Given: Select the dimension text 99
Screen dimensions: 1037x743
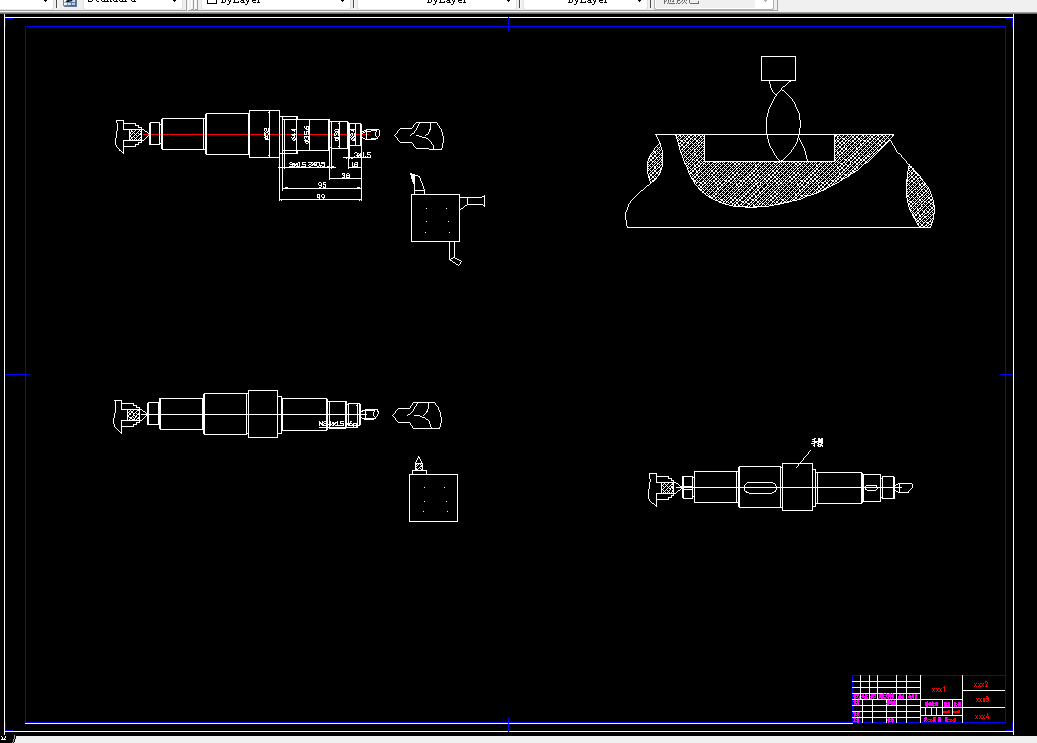Looking at the screenshot, I should pos(321,197).
